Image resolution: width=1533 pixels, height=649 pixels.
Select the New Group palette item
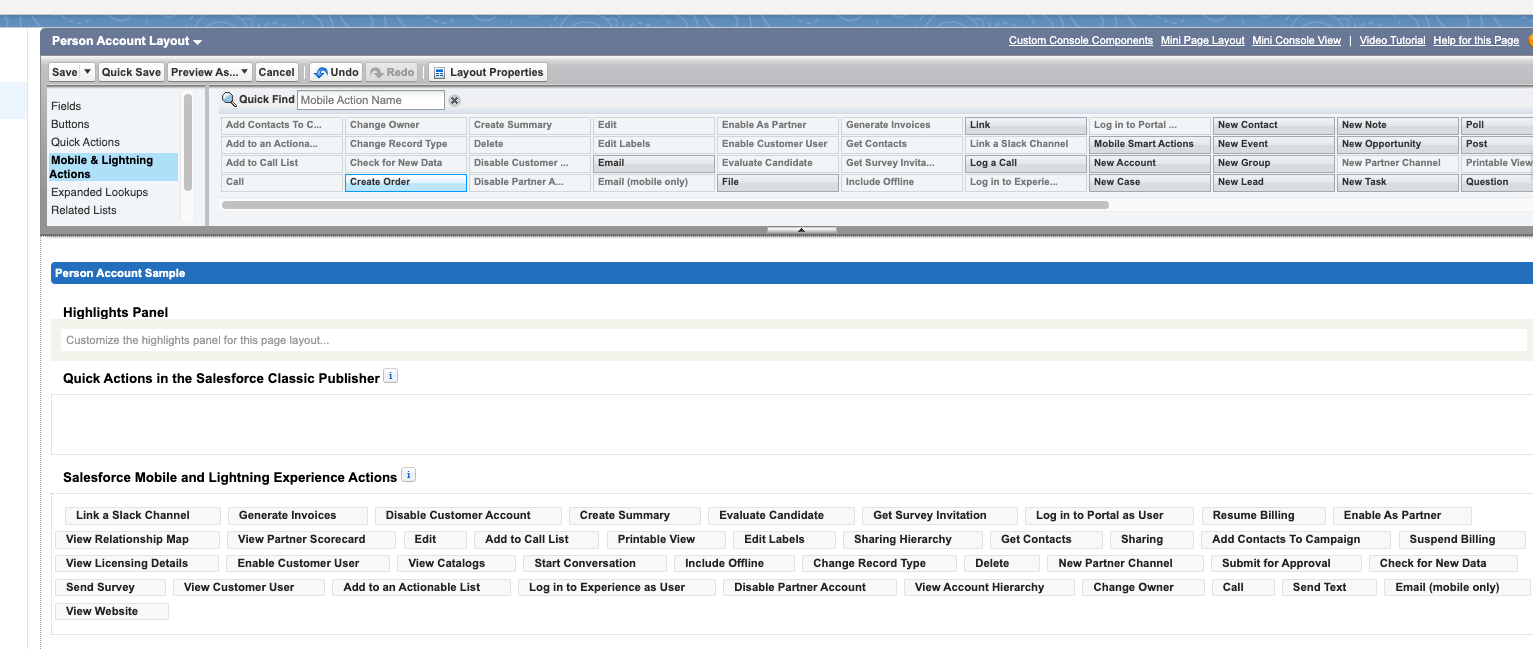coord(1274,163)
